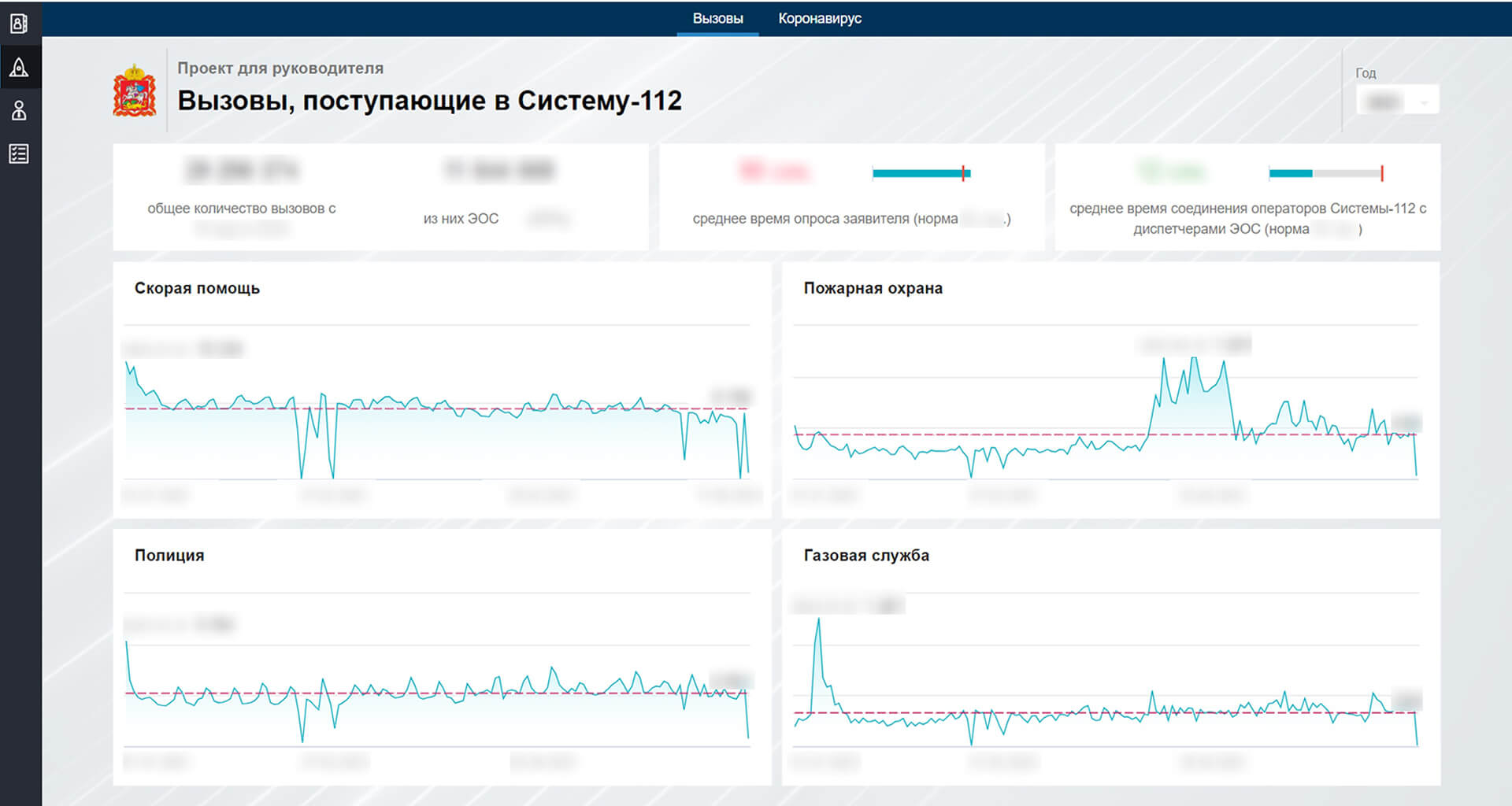The height and width of the screenshot is (806, 1512).
Task: Click the среднее время соединения операторов label
Action: pyautogui.click(x=1247, y=219)
